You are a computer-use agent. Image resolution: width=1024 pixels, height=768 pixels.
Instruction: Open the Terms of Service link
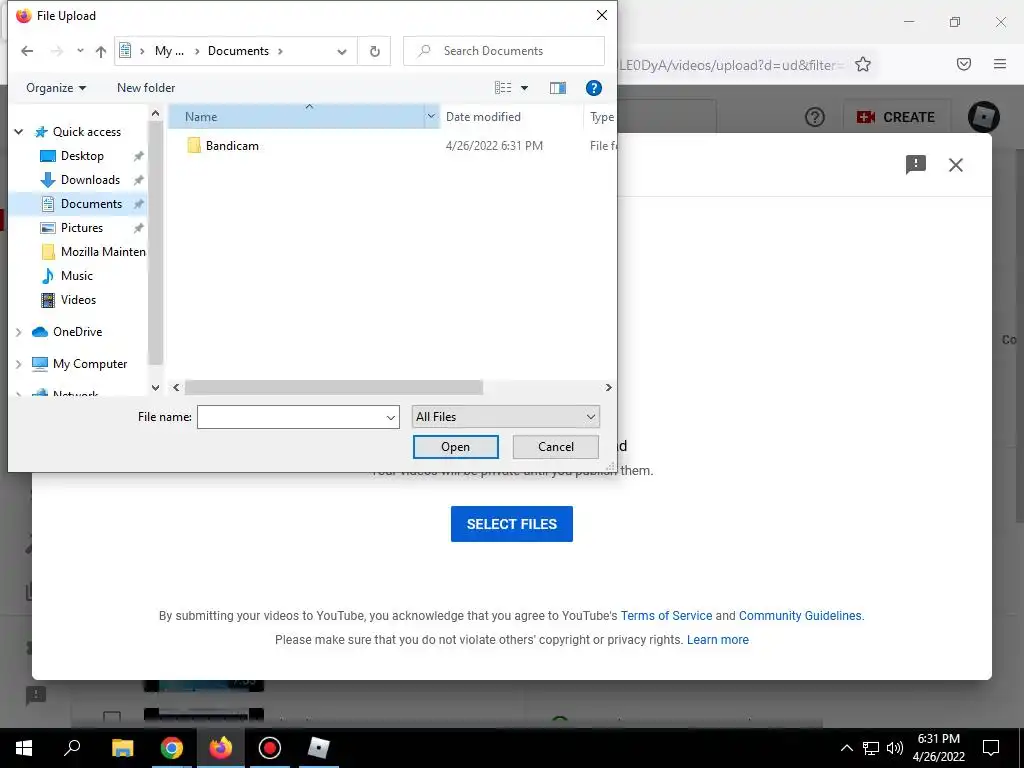coord(666,616)
